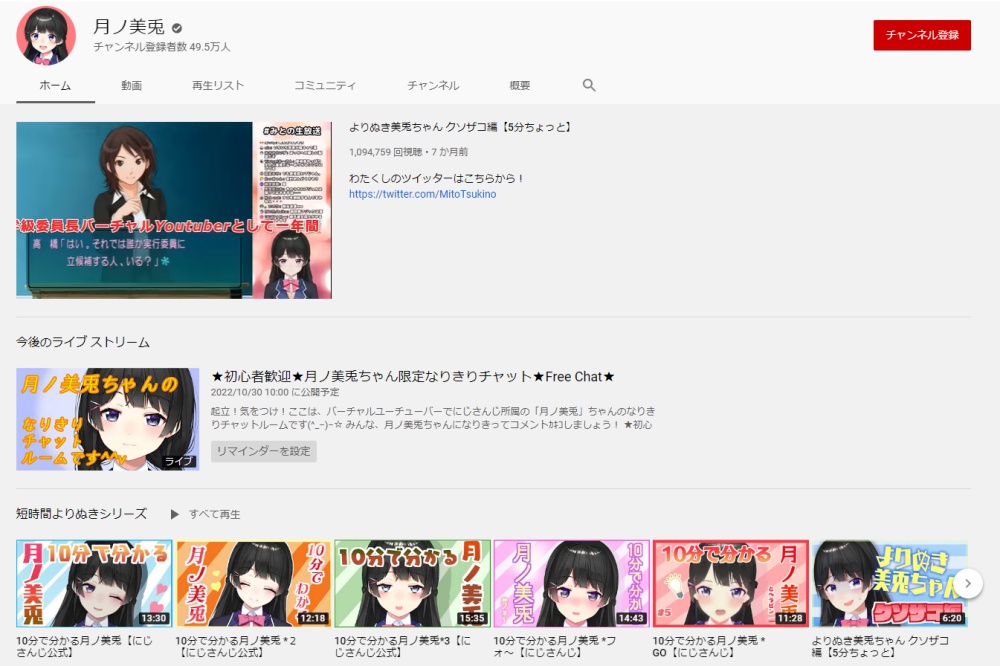The height and width of the screenshot is (666, 1000).
Task: Open the チャンネル tab
Action: point(433,85)
